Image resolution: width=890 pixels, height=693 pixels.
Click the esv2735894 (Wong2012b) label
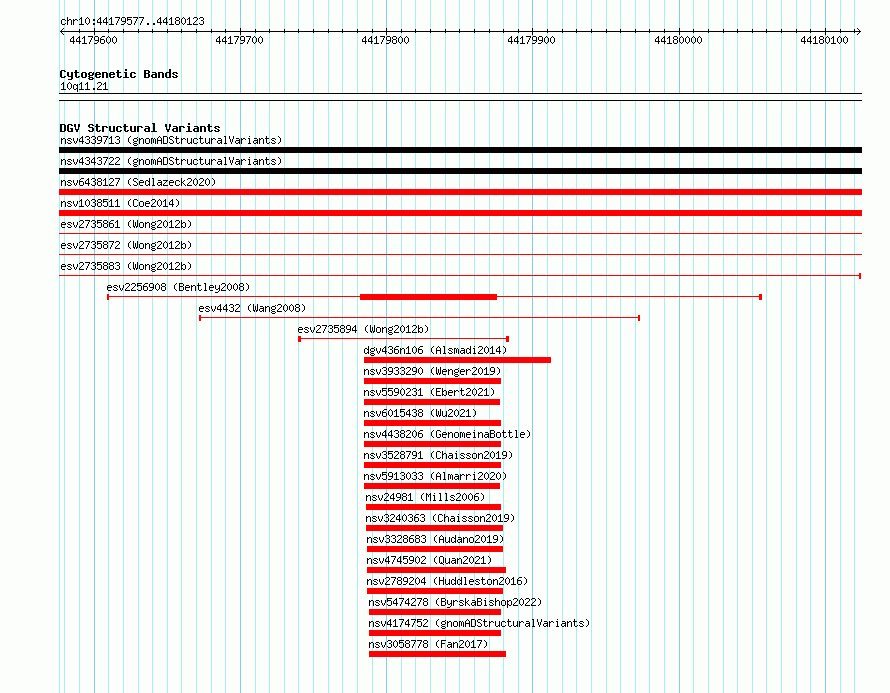[363, 329]
